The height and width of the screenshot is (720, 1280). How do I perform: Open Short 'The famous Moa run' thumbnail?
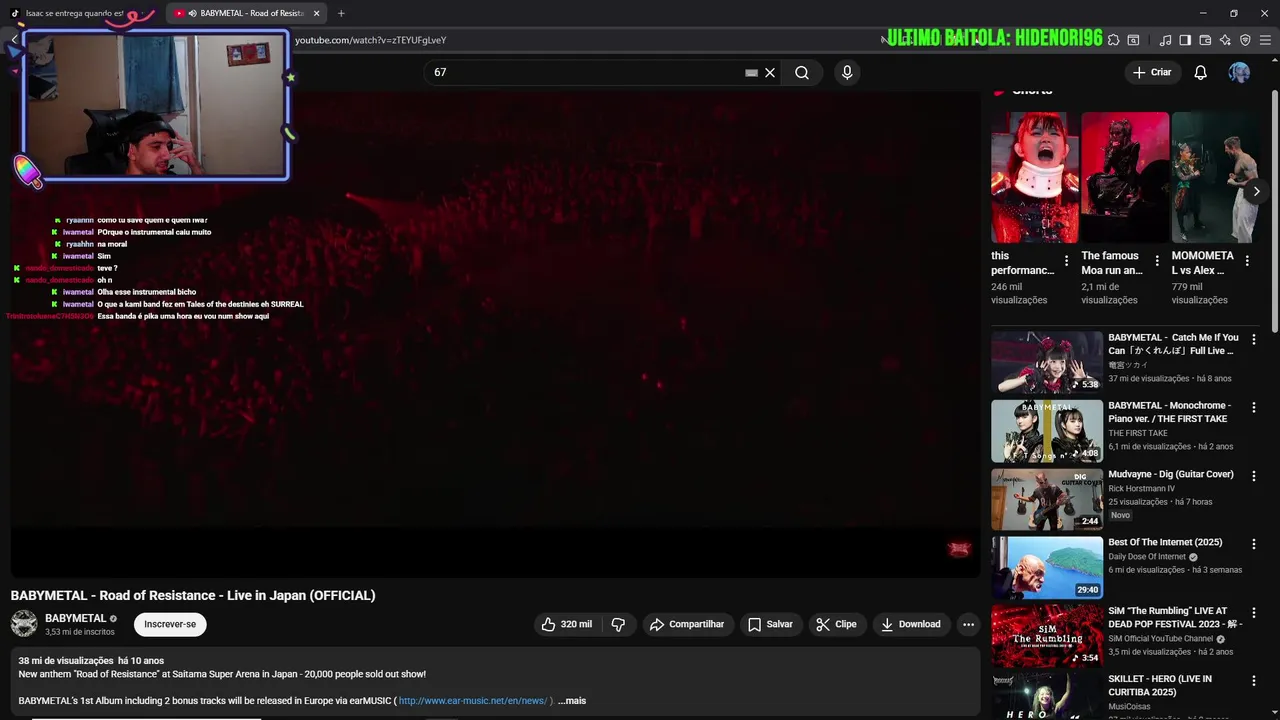(x=1125, y=177)
